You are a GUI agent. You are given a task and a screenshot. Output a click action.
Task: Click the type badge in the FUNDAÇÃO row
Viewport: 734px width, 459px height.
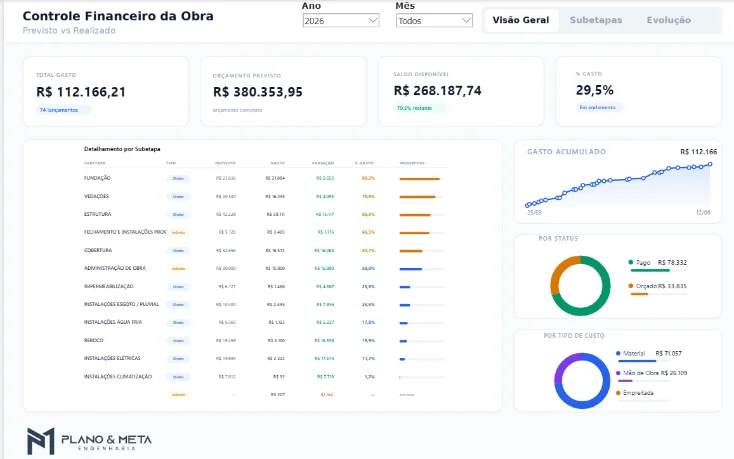[178, 178]
